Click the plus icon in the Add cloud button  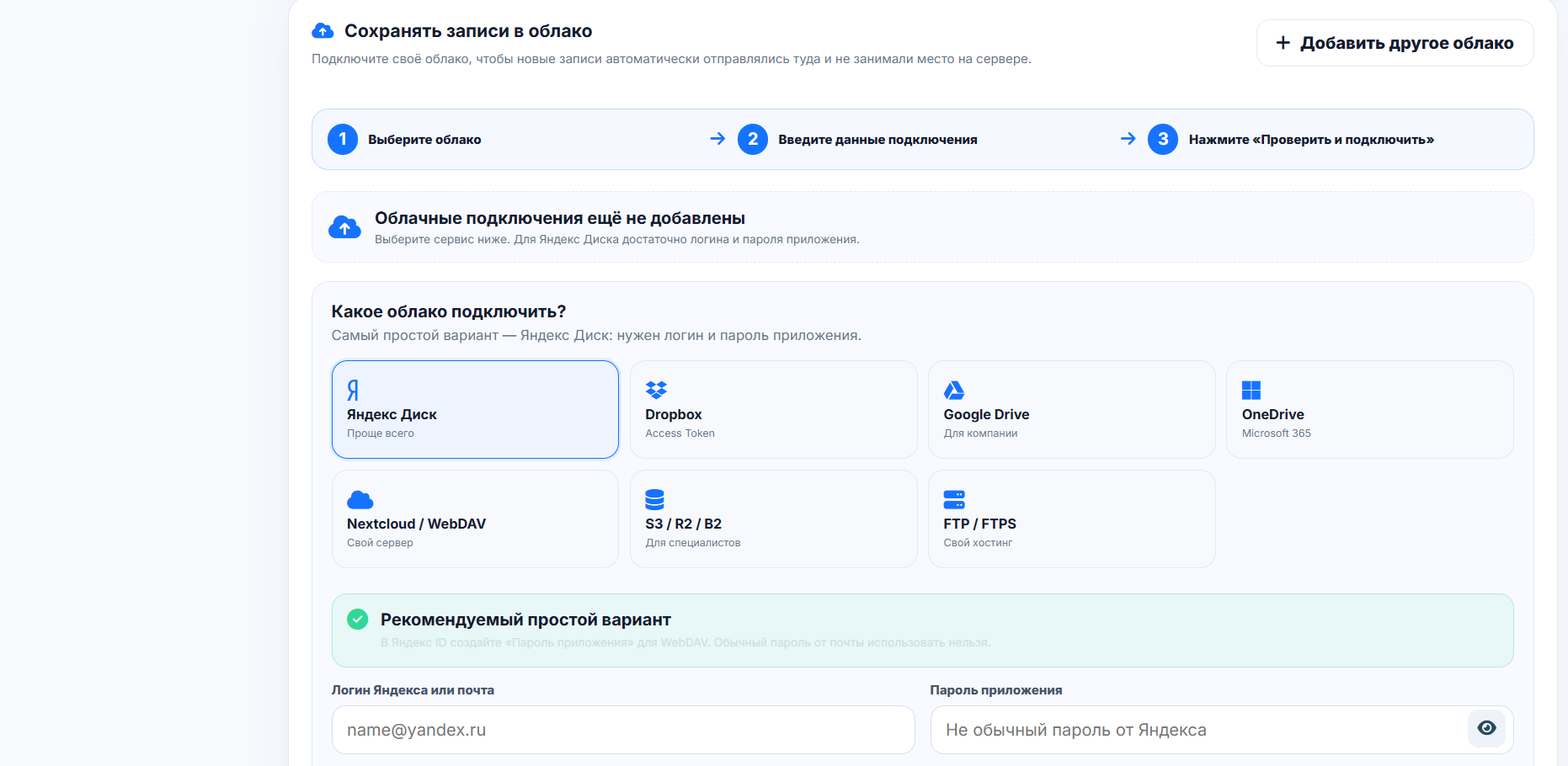tap(1283, 43)
